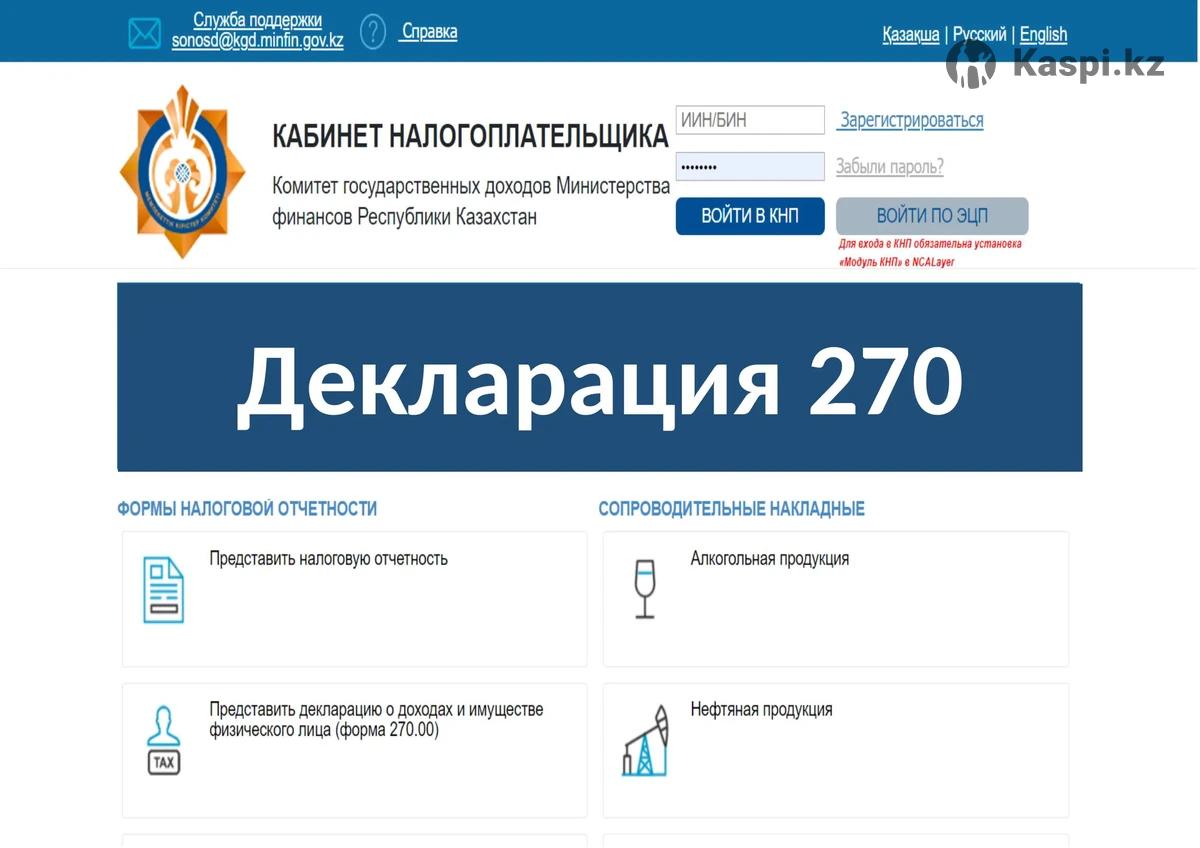
Task: Click the Kaspi.kz logo
Action: click(1055, 65)
